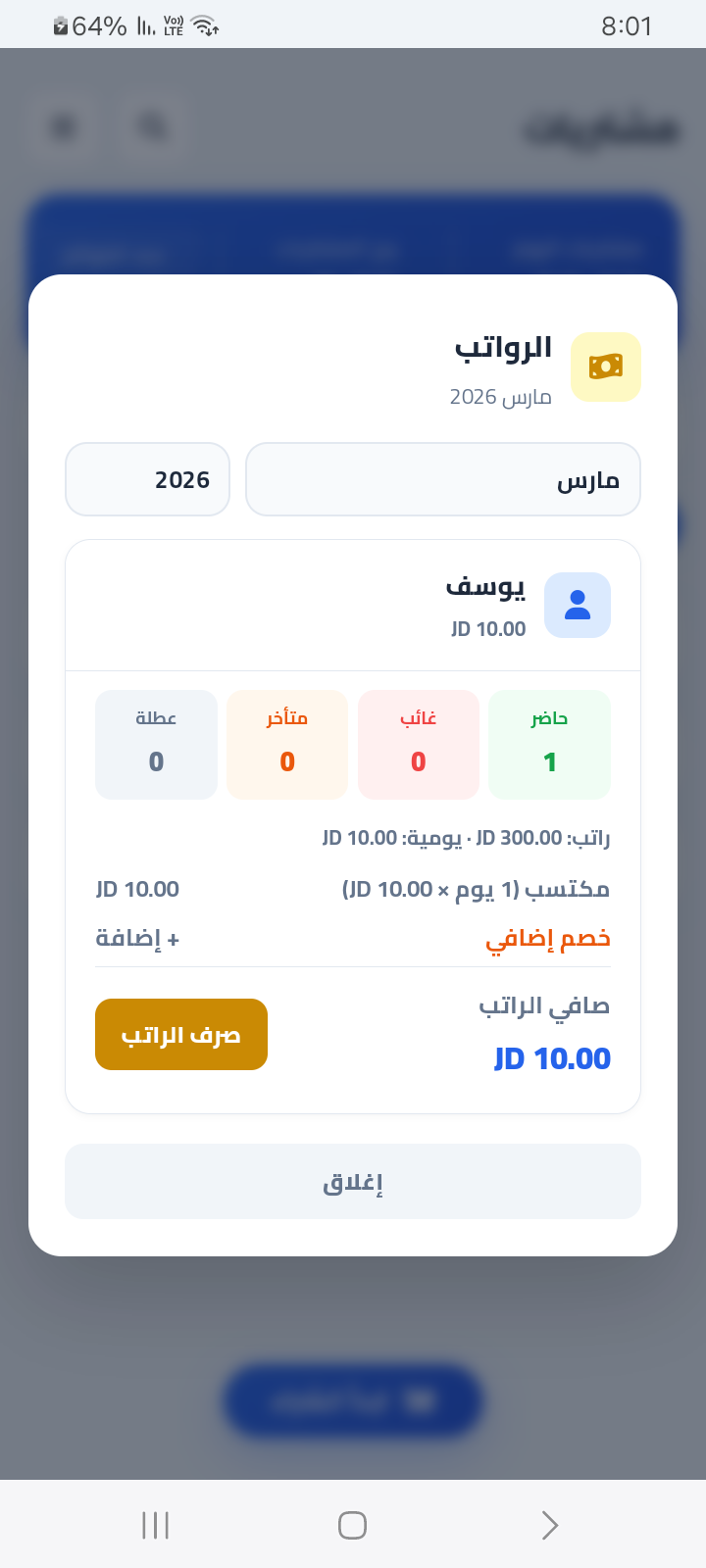Tap the خصم إضافي extra deduction label

(x=548, y=939)
